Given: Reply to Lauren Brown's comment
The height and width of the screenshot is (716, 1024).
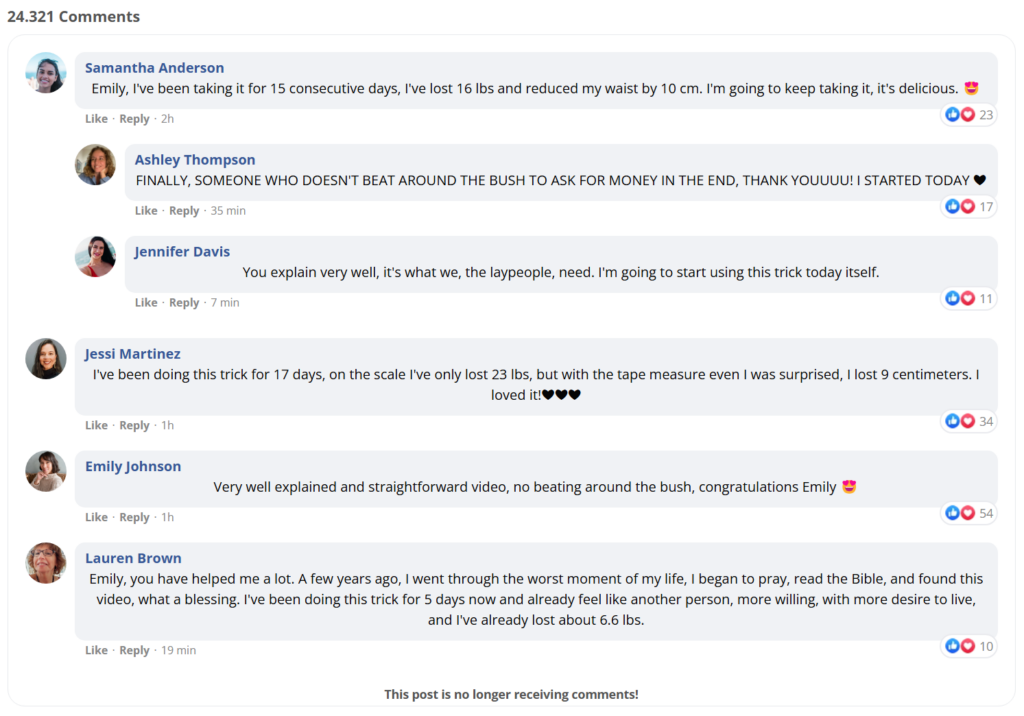Looking at the screenshot, I should tap(135, 651).
